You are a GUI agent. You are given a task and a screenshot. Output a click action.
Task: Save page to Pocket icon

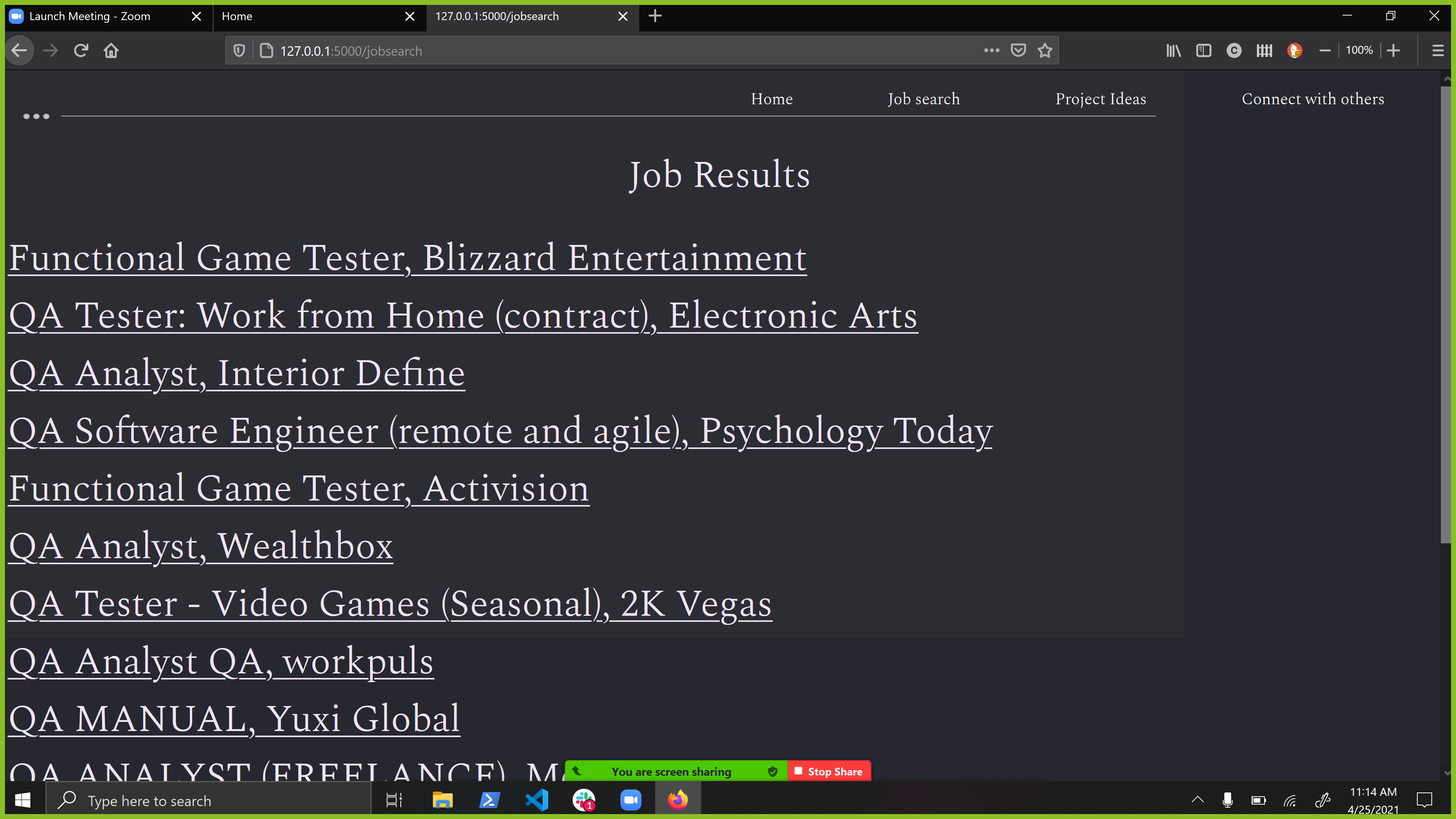[x=1018, y=51]
